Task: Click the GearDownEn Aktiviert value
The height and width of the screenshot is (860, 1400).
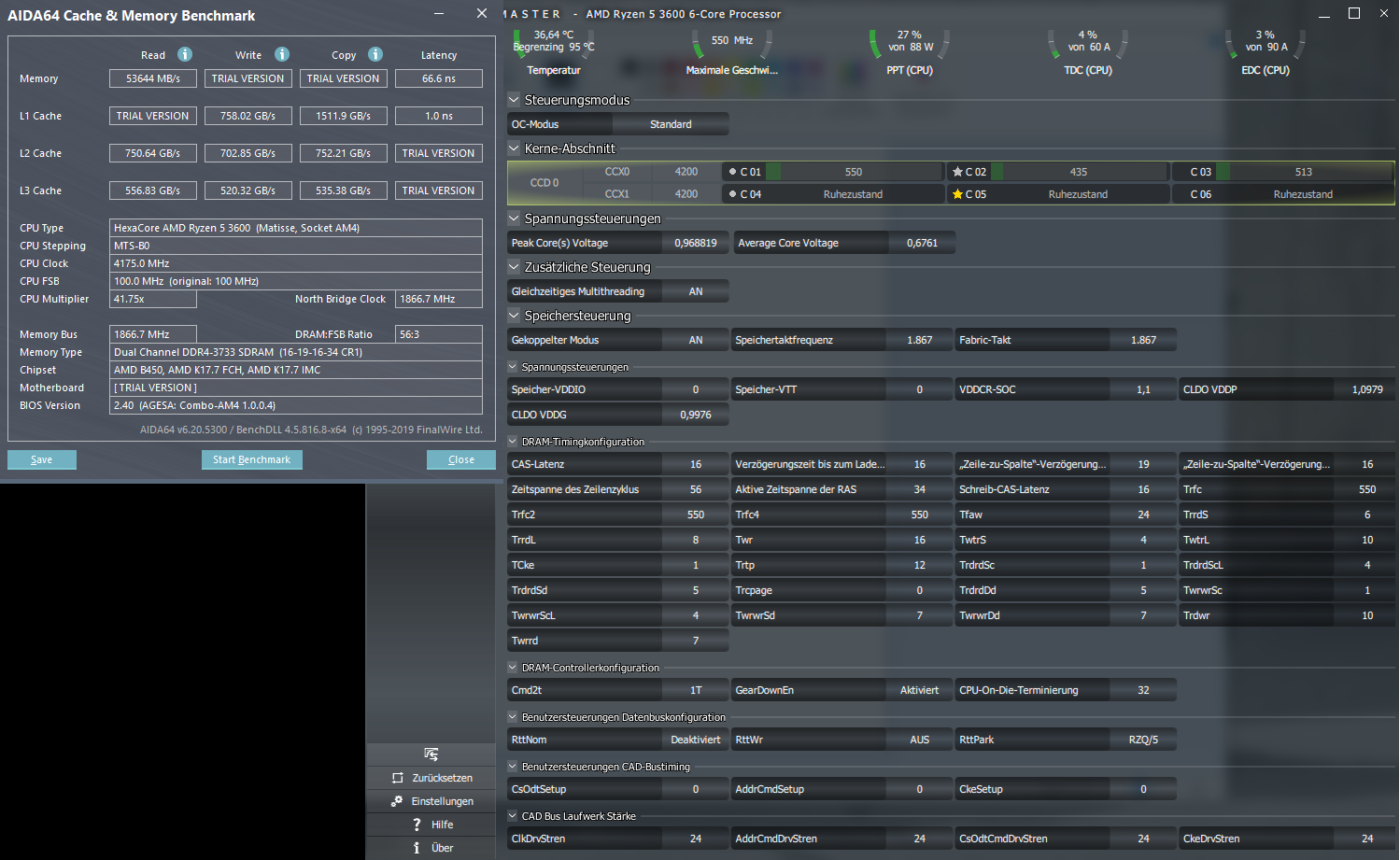Action: (919, 690)
